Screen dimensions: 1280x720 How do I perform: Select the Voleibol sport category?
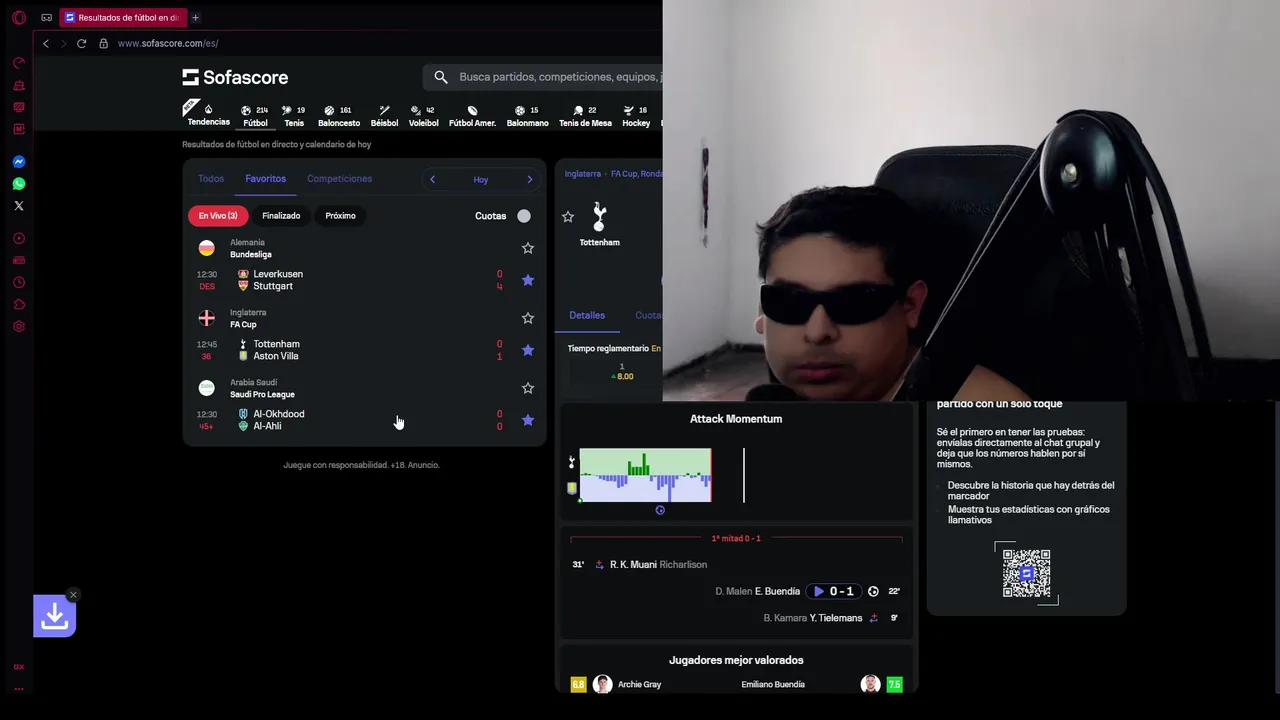423,116
